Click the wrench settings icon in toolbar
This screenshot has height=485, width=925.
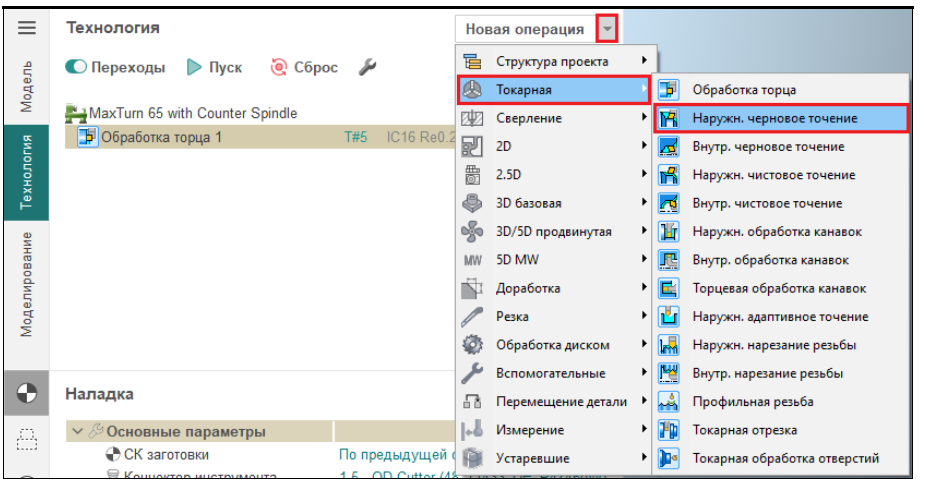pos(367,68)
